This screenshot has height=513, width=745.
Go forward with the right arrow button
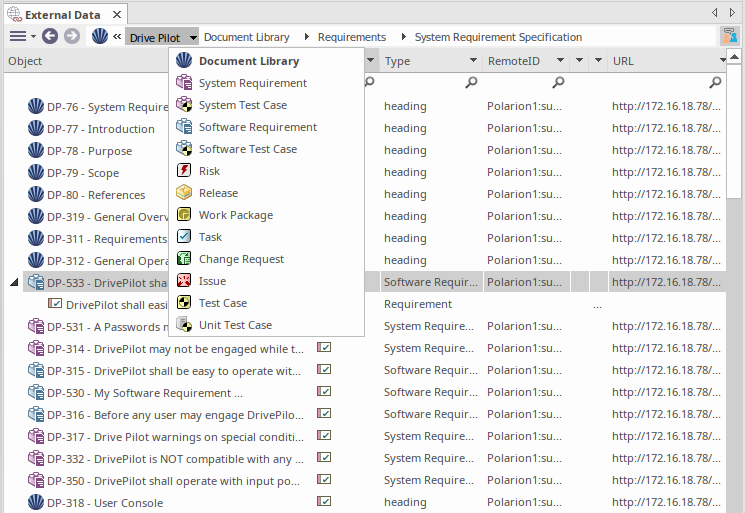click(72, 36)
